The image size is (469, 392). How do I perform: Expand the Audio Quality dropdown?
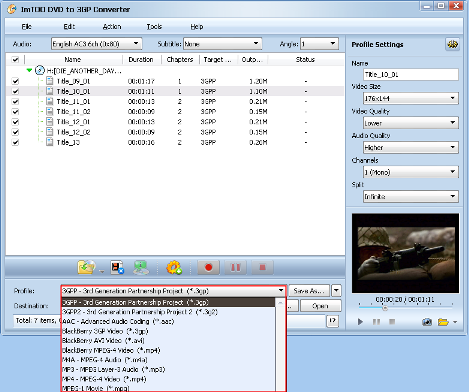pyautogui.click(x=411, y=147)
